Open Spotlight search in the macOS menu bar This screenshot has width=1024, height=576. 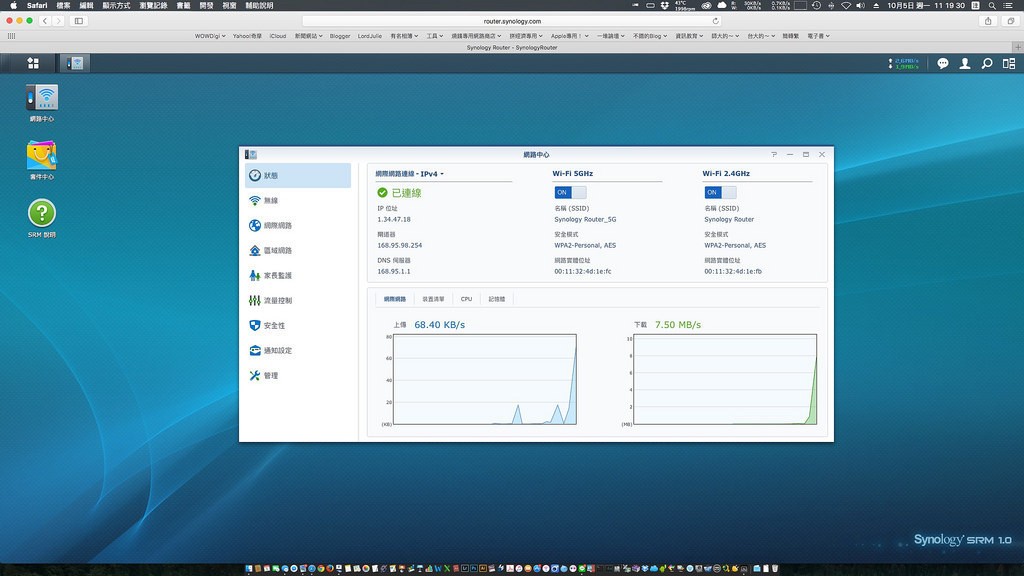(x=992, y=5)
